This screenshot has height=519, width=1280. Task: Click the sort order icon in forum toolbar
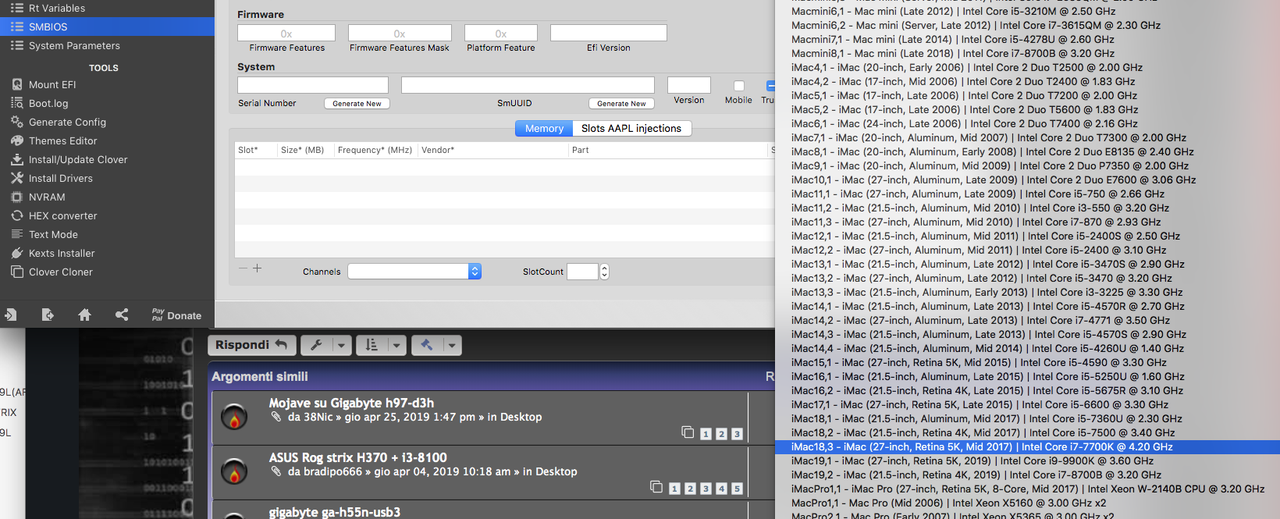[371, 345]
